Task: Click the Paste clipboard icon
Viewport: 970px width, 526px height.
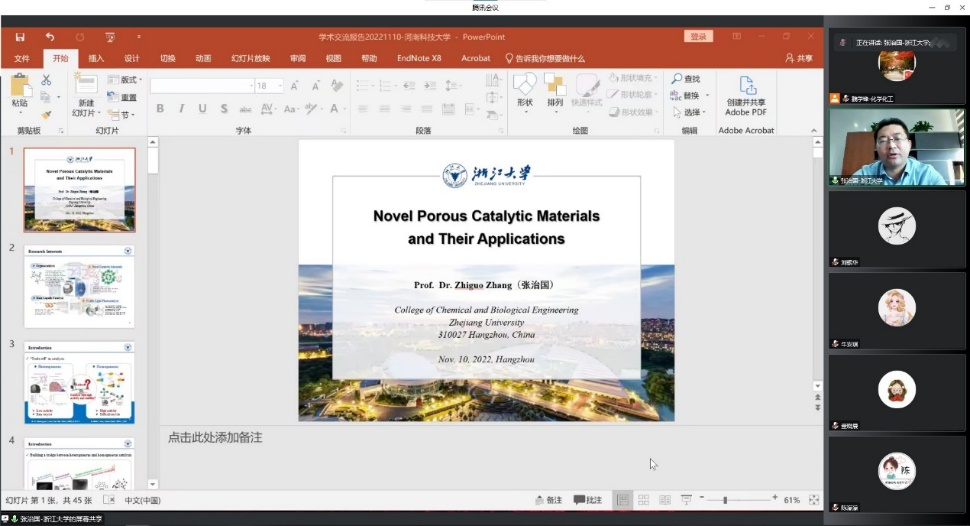Action: 19,87
